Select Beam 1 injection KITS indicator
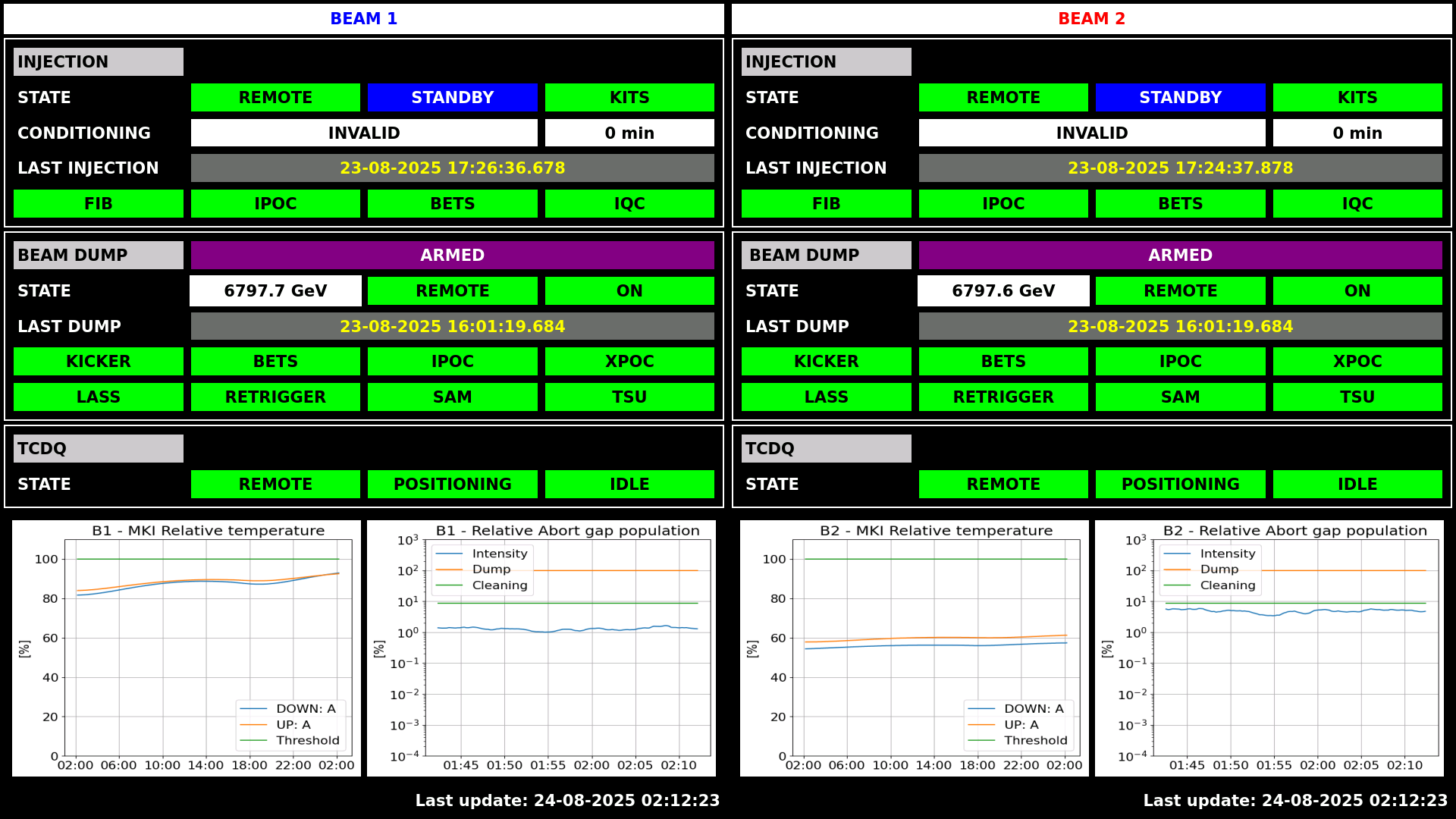This screenshot has width=1456, height=819. pos(629,97)
